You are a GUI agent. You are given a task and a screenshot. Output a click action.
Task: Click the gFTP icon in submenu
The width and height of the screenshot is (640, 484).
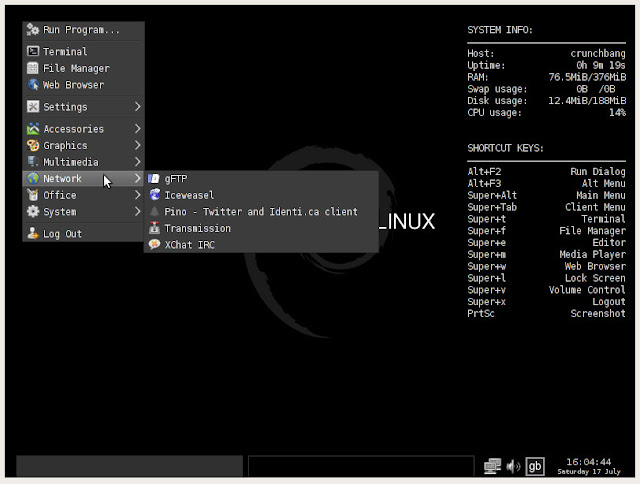[154, 178]
